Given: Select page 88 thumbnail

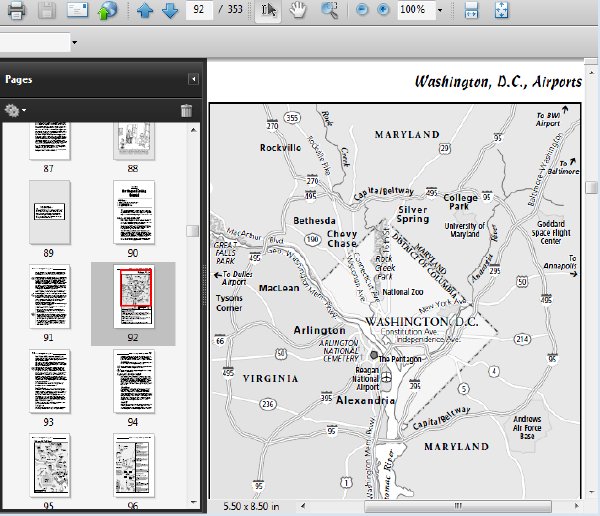Looking at the screenshot, I should 134,140.
